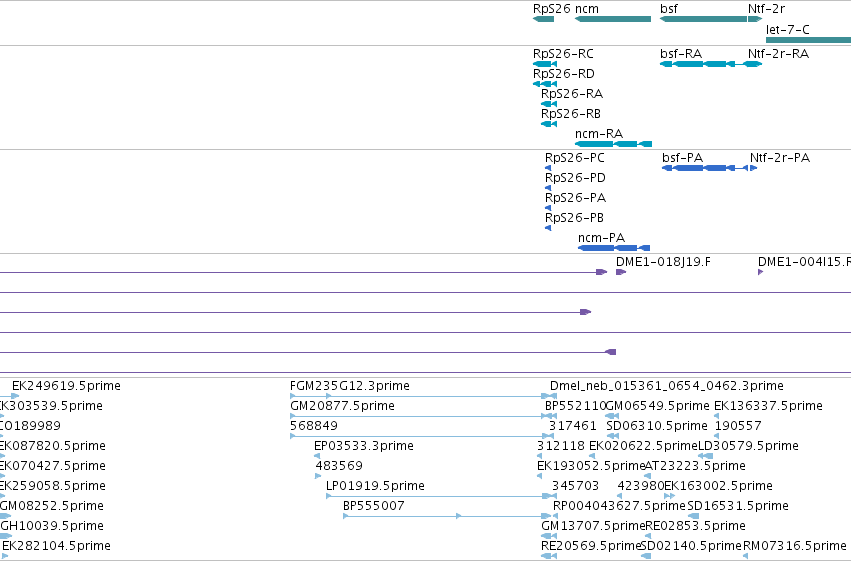Click the EK282104.5prime EST label
The width and height of the screenshot is (851, 561).
coord(56,546)
